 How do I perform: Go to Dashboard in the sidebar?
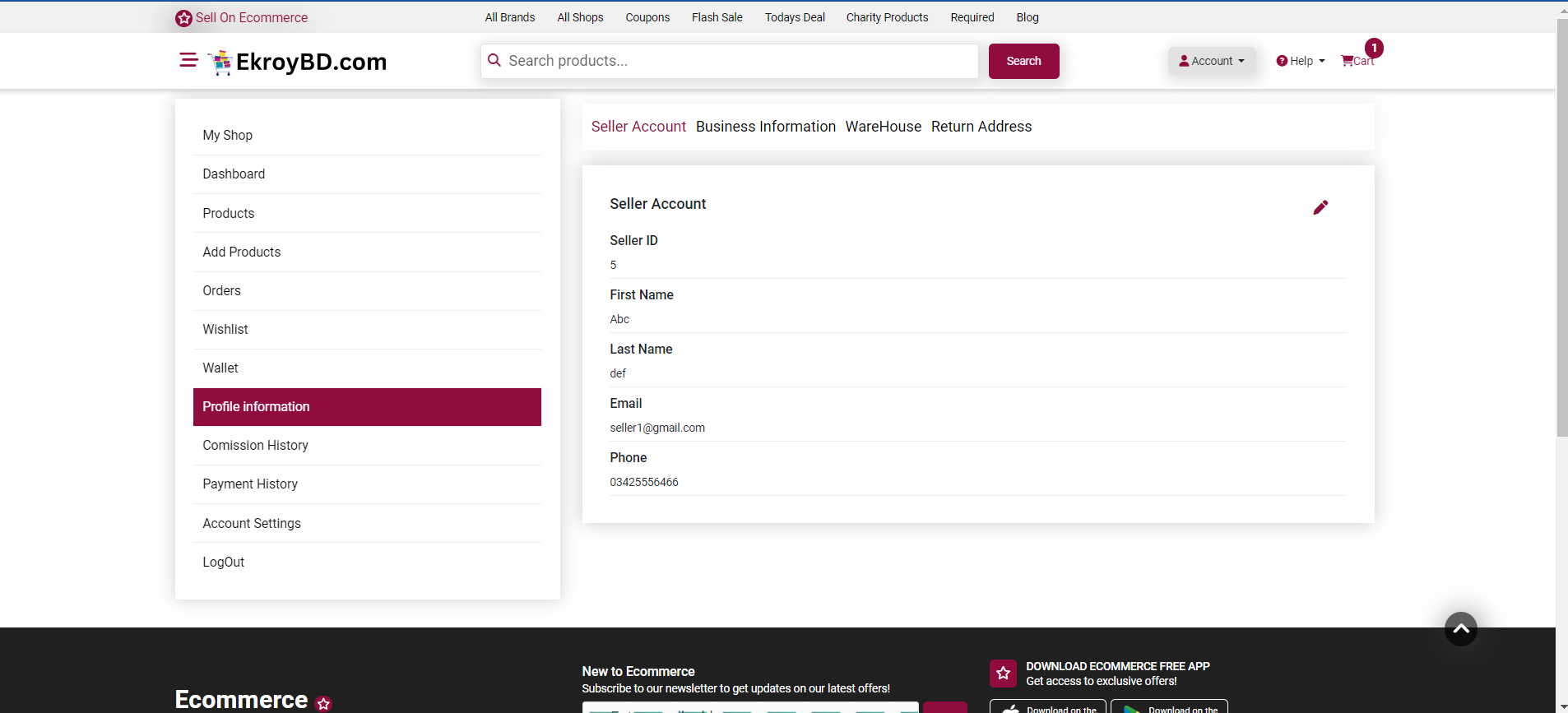click(x=234, y=174)
